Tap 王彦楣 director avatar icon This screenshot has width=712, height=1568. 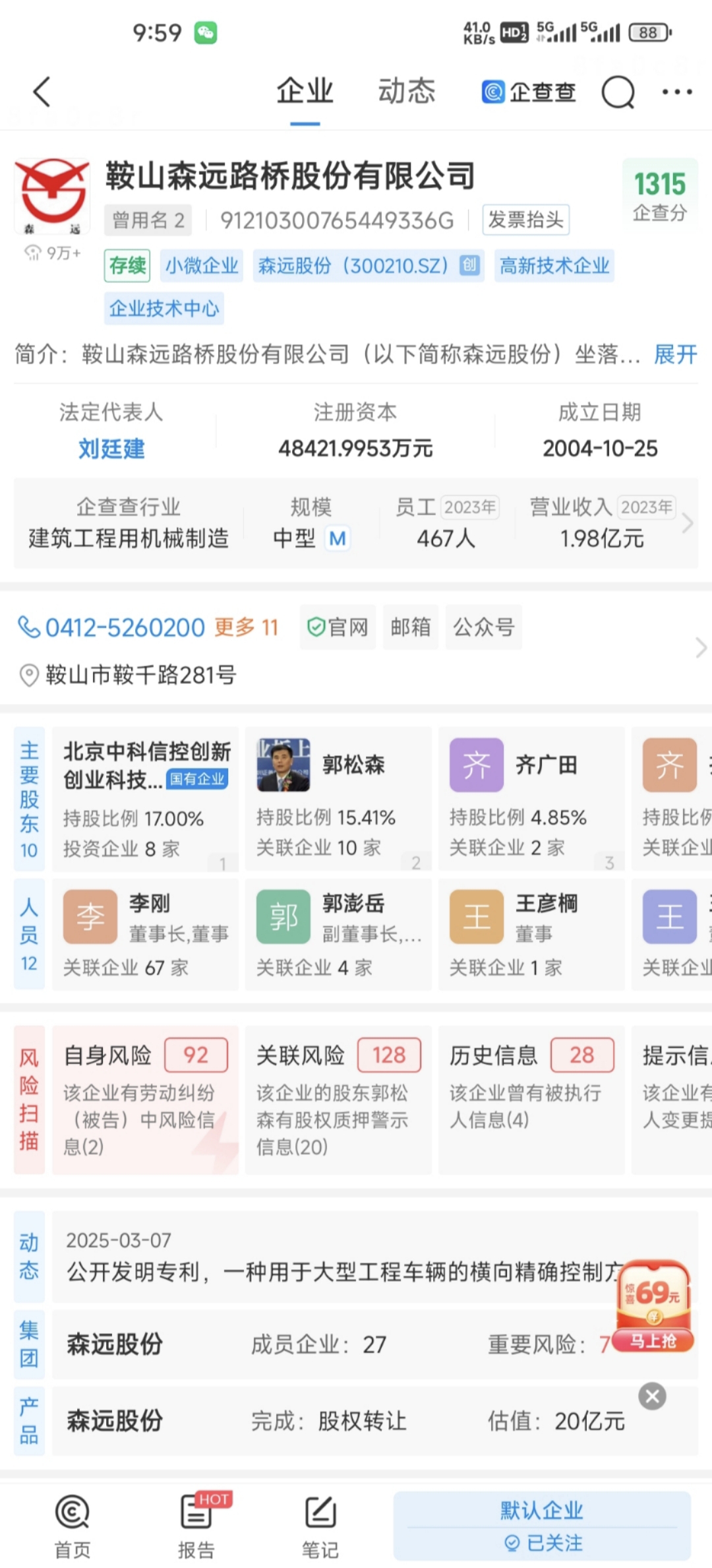(x=477, y=917)
